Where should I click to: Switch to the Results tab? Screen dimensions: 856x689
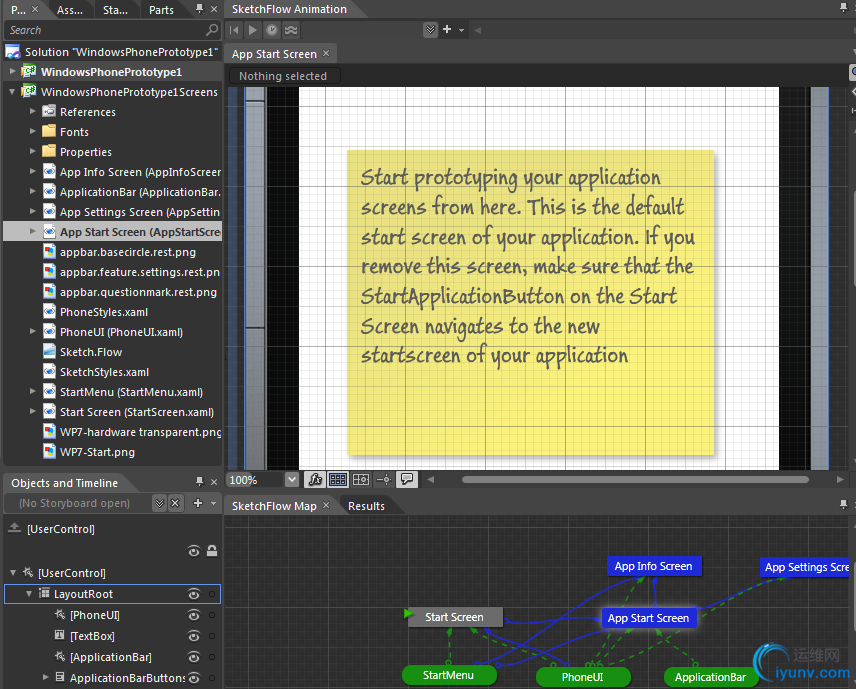pos(366,506)
